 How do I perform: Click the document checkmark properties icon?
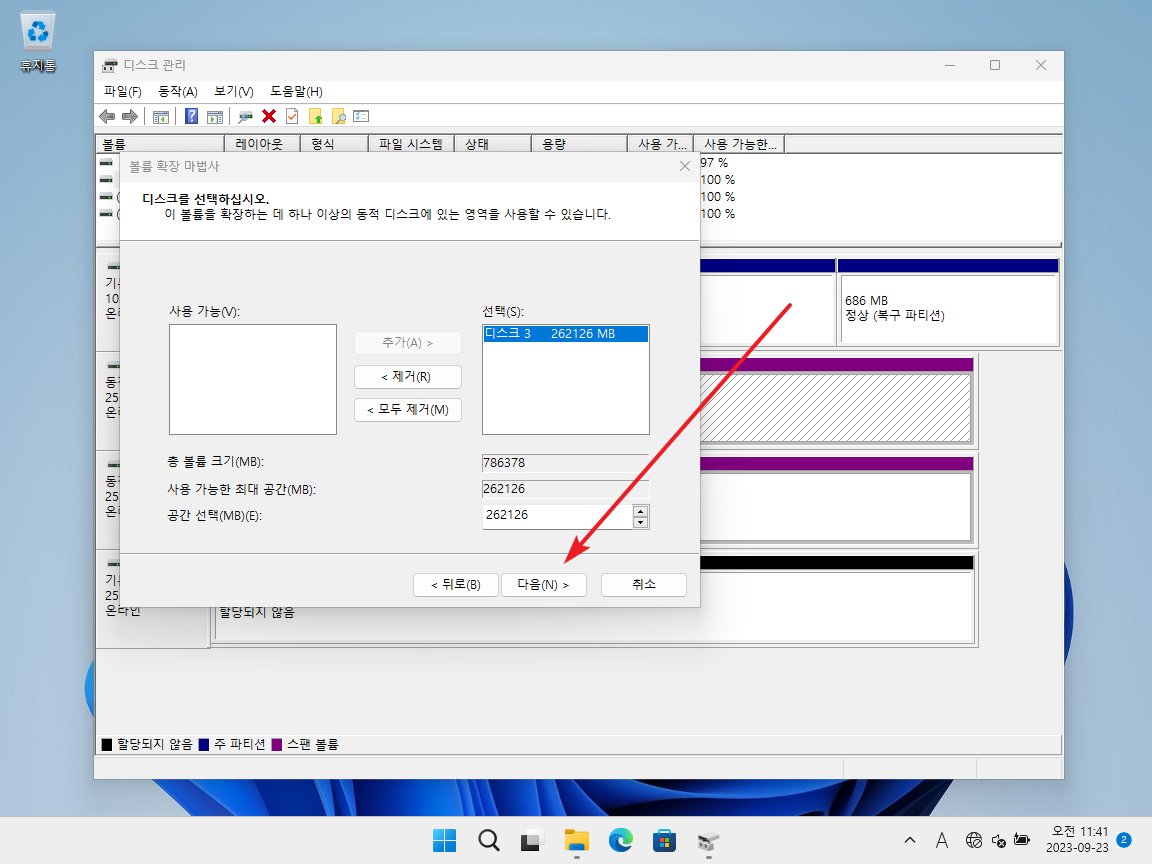292,116
